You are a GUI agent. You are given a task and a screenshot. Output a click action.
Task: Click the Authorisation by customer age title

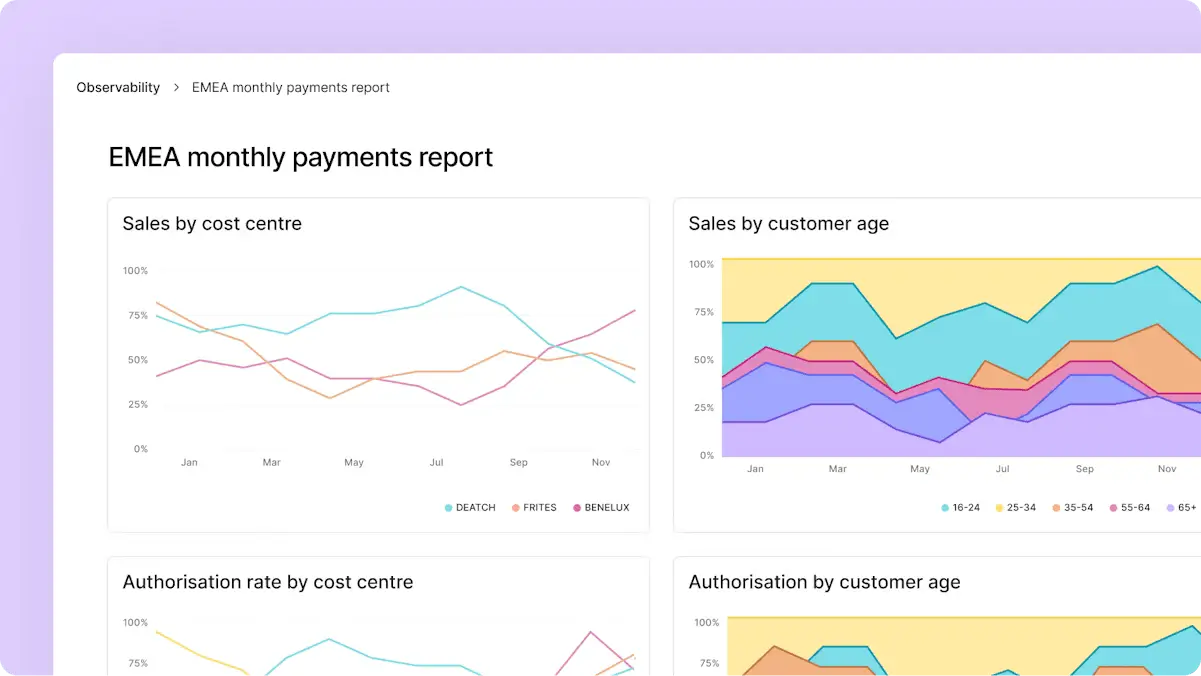coord(824,582)
